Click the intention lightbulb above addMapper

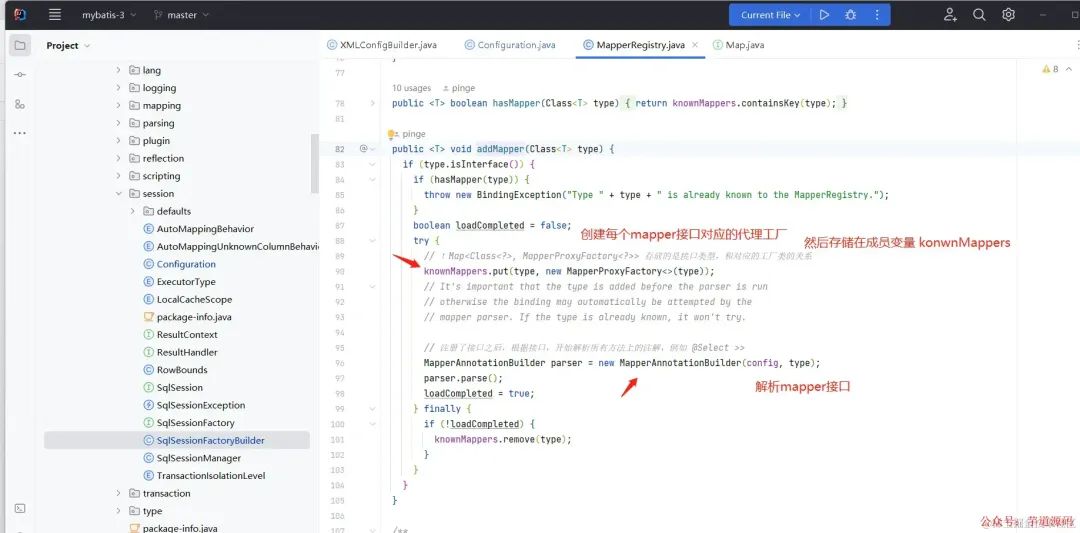click(391, 134)
